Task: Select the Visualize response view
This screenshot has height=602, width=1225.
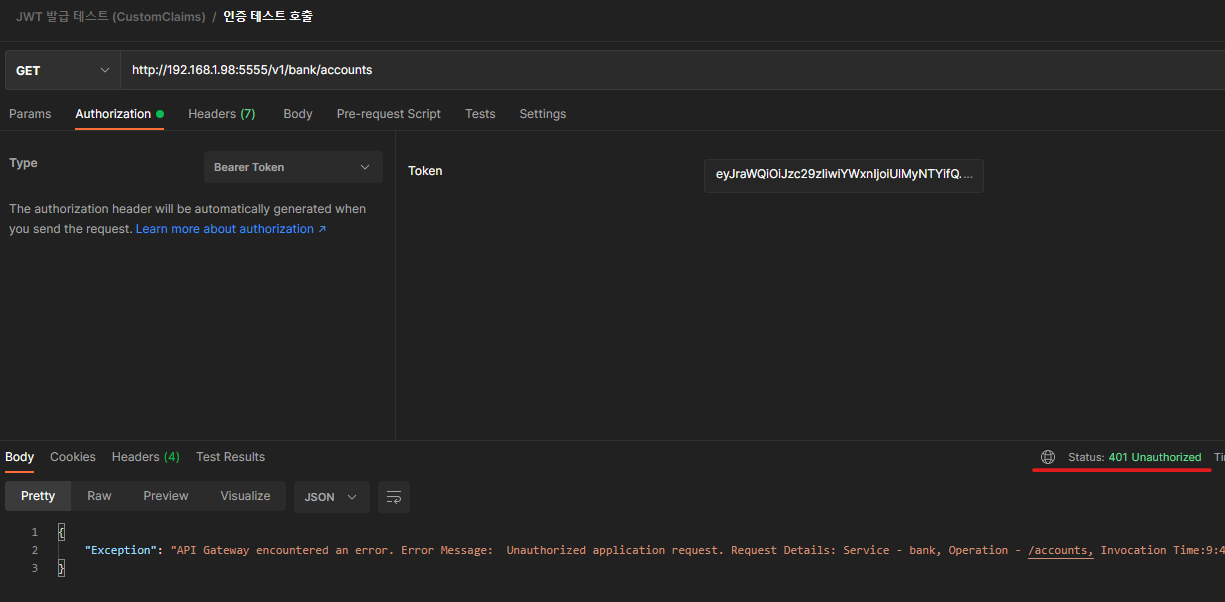Action: 245,496
